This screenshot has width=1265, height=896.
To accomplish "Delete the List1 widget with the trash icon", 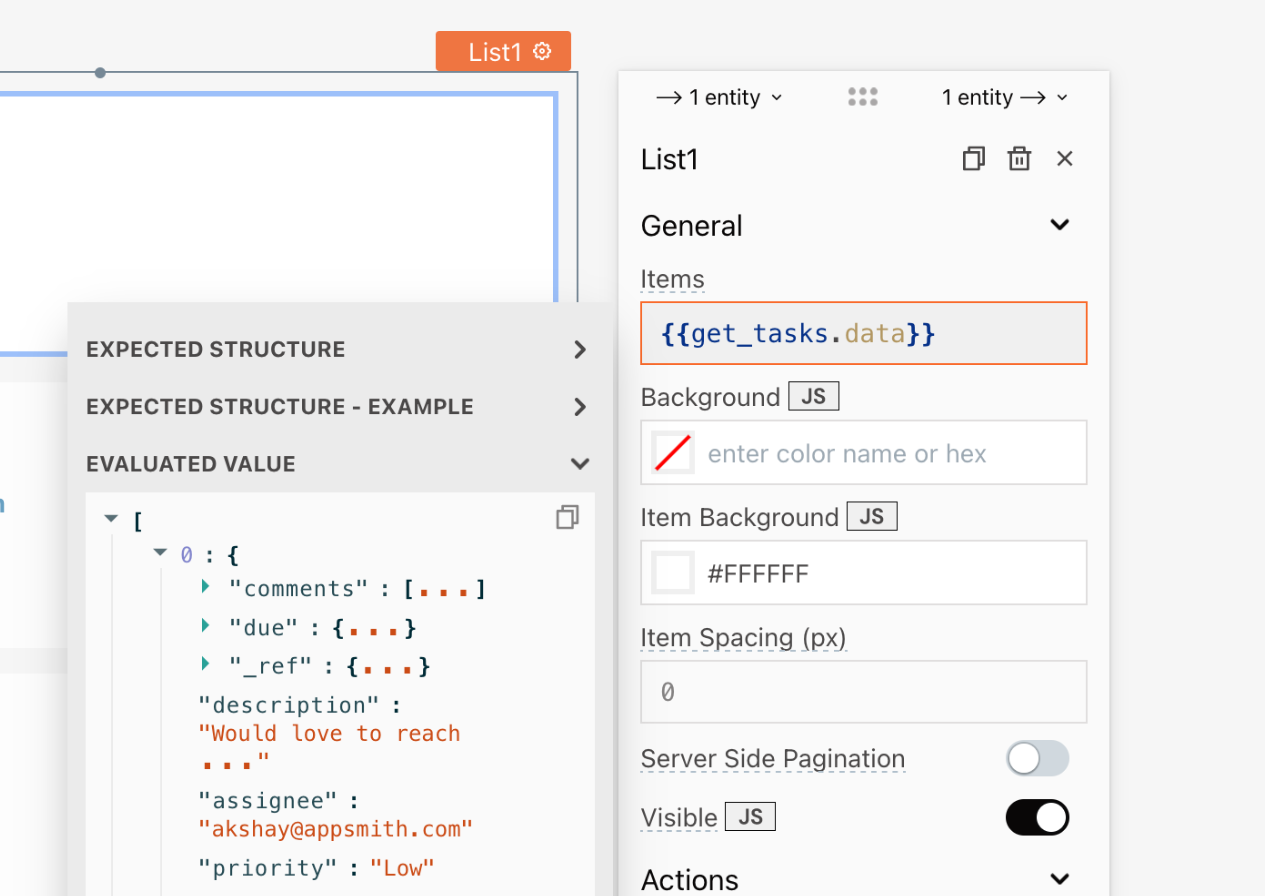I will coord(1019,159).
